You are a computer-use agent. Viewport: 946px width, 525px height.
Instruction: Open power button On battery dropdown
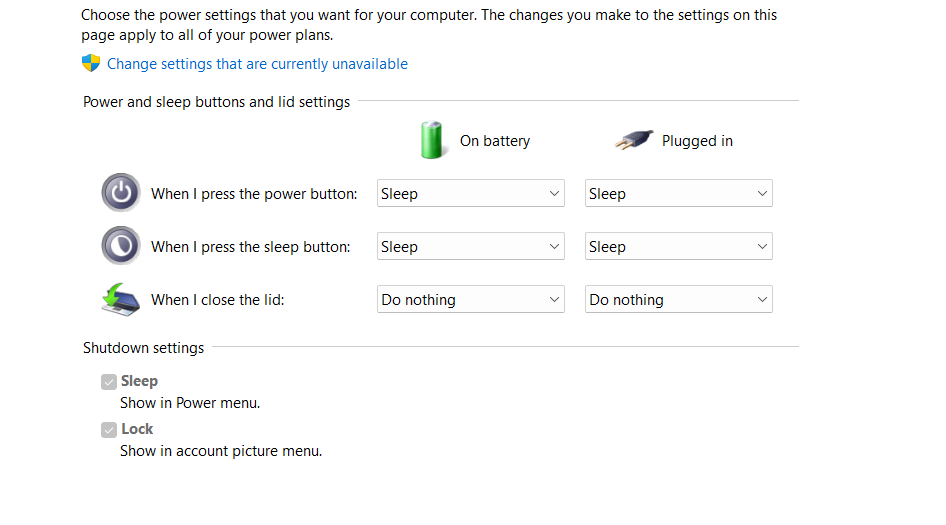coord(470,194)
